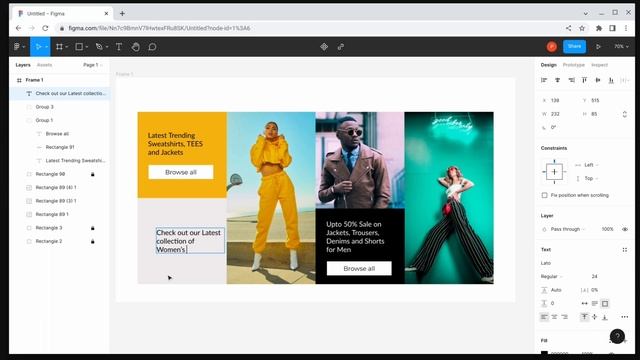This screenshot has height=360, width=640.
Task: Set text align center
Action: coord(554,317)
